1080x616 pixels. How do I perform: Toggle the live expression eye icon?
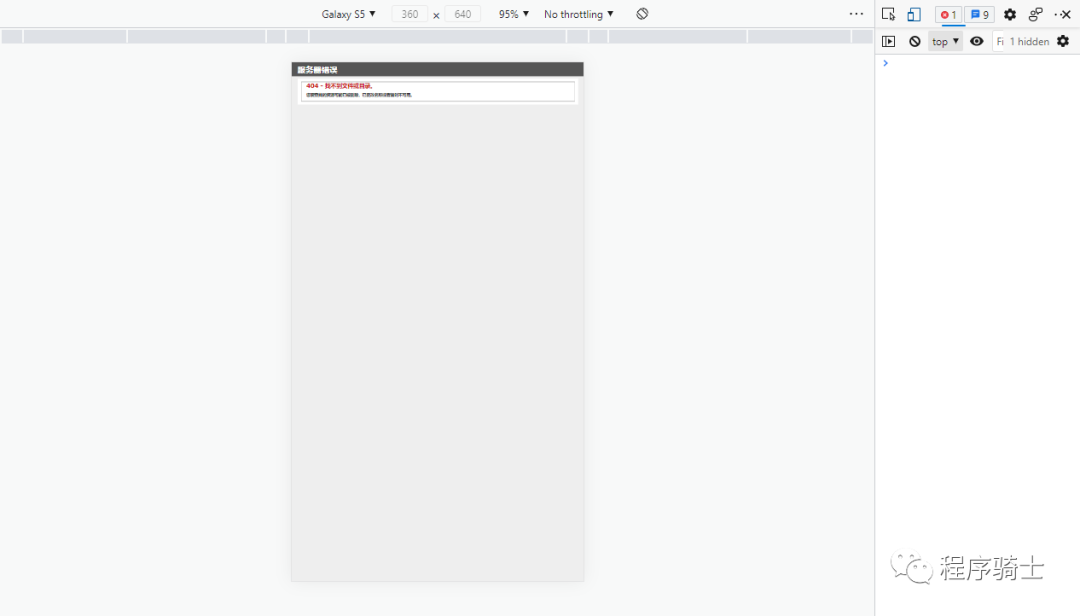click(x=977, y=41)
